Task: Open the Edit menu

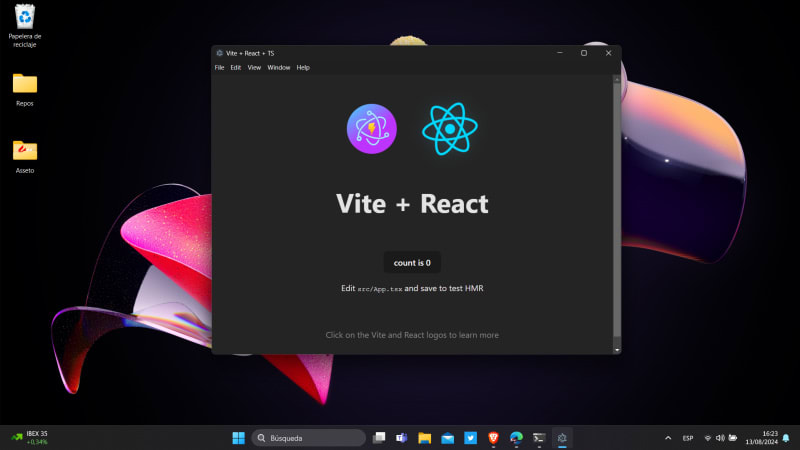Action: coord(235,67)
